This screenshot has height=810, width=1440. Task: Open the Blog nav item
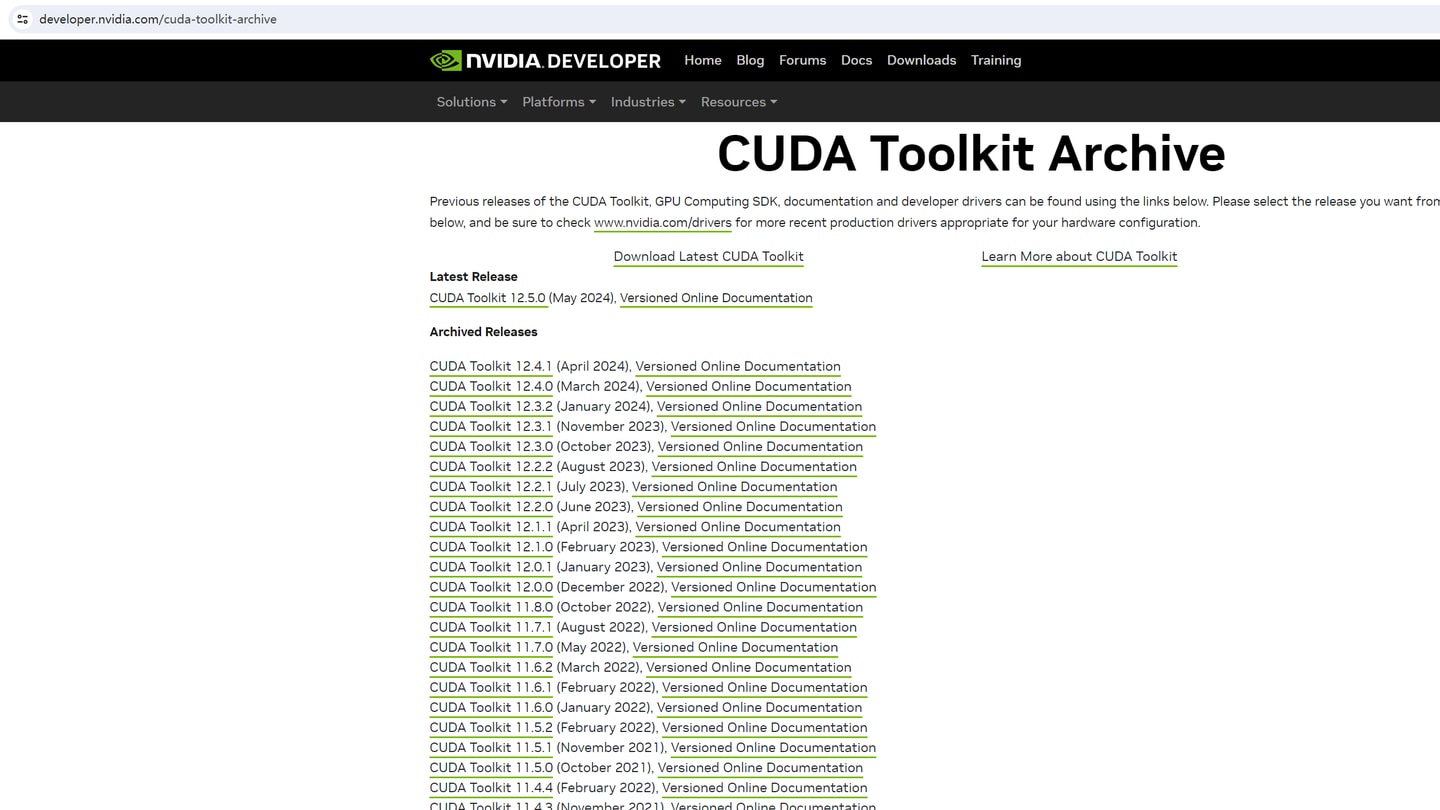[x=750, y=60]
